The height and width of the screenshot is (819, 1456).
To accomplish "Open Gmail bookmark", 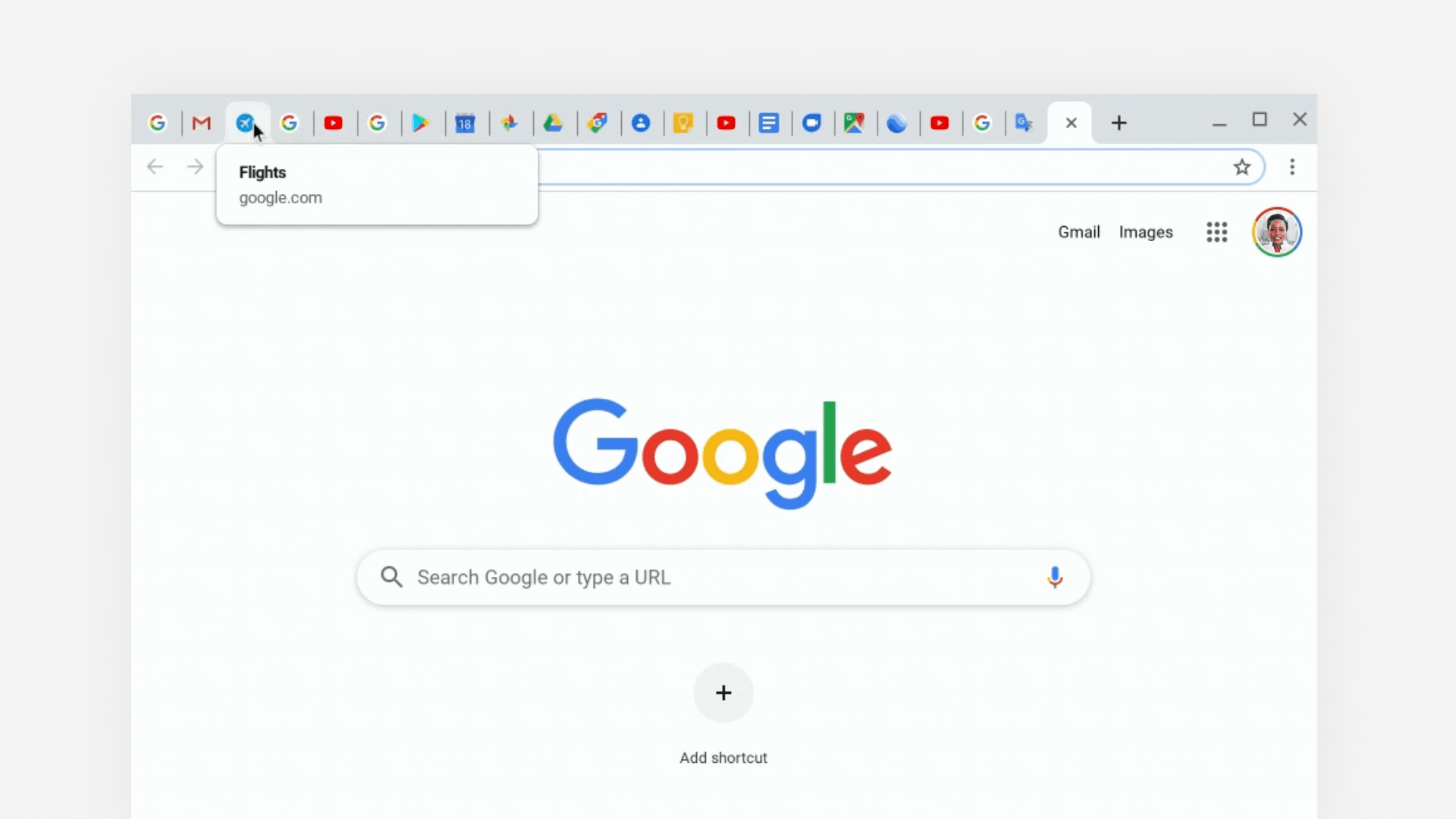I will click(200, 121).
